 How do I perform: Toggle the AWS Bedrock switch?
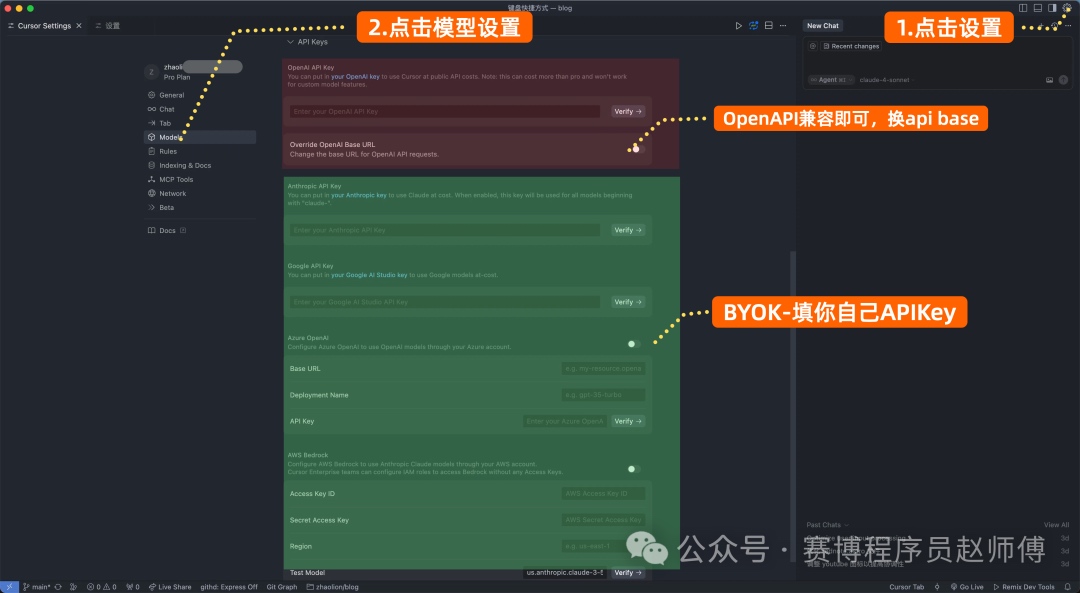click(x=634, y=469)
